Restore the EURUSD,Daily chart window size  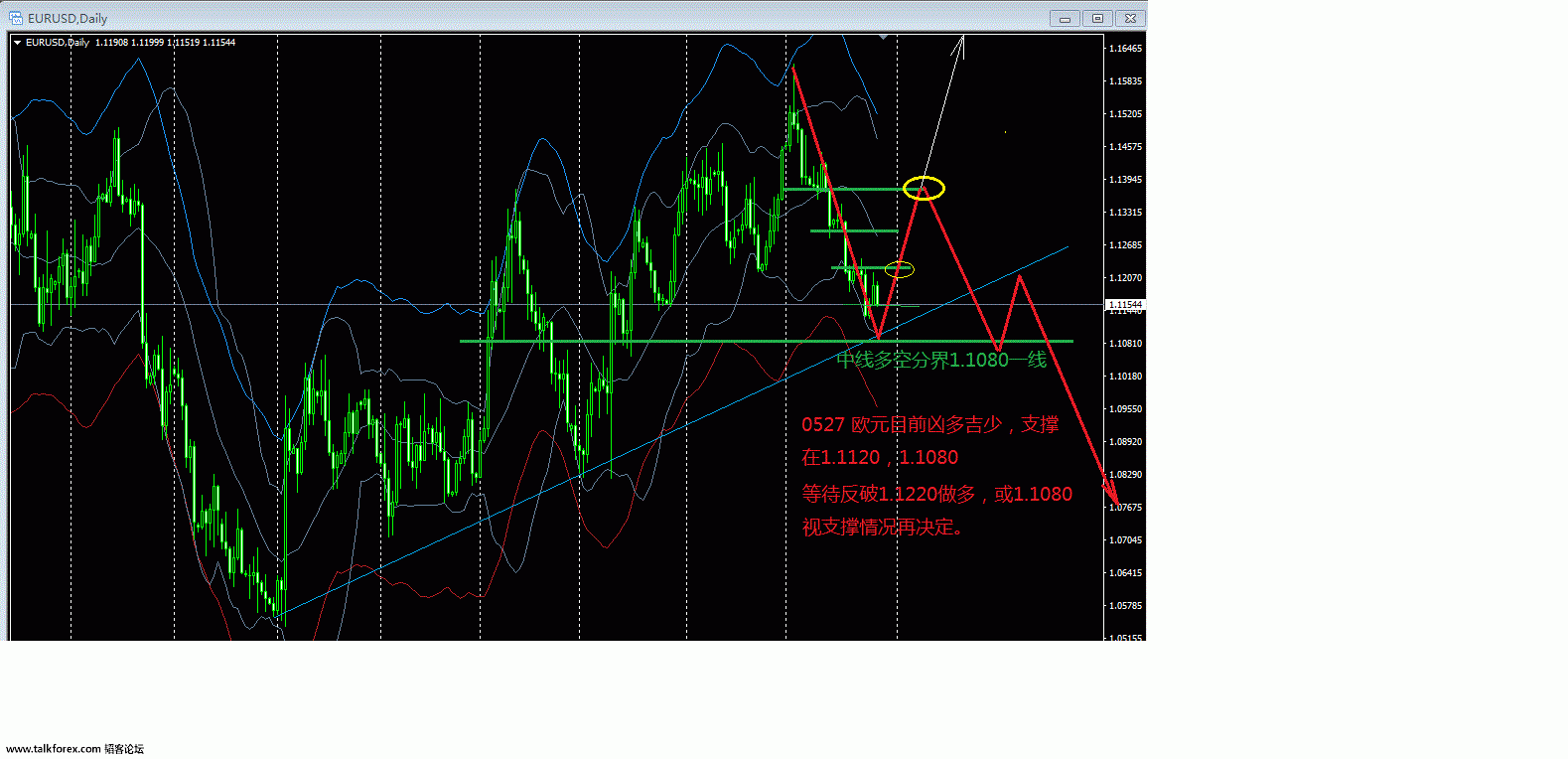click(1097, 18)
